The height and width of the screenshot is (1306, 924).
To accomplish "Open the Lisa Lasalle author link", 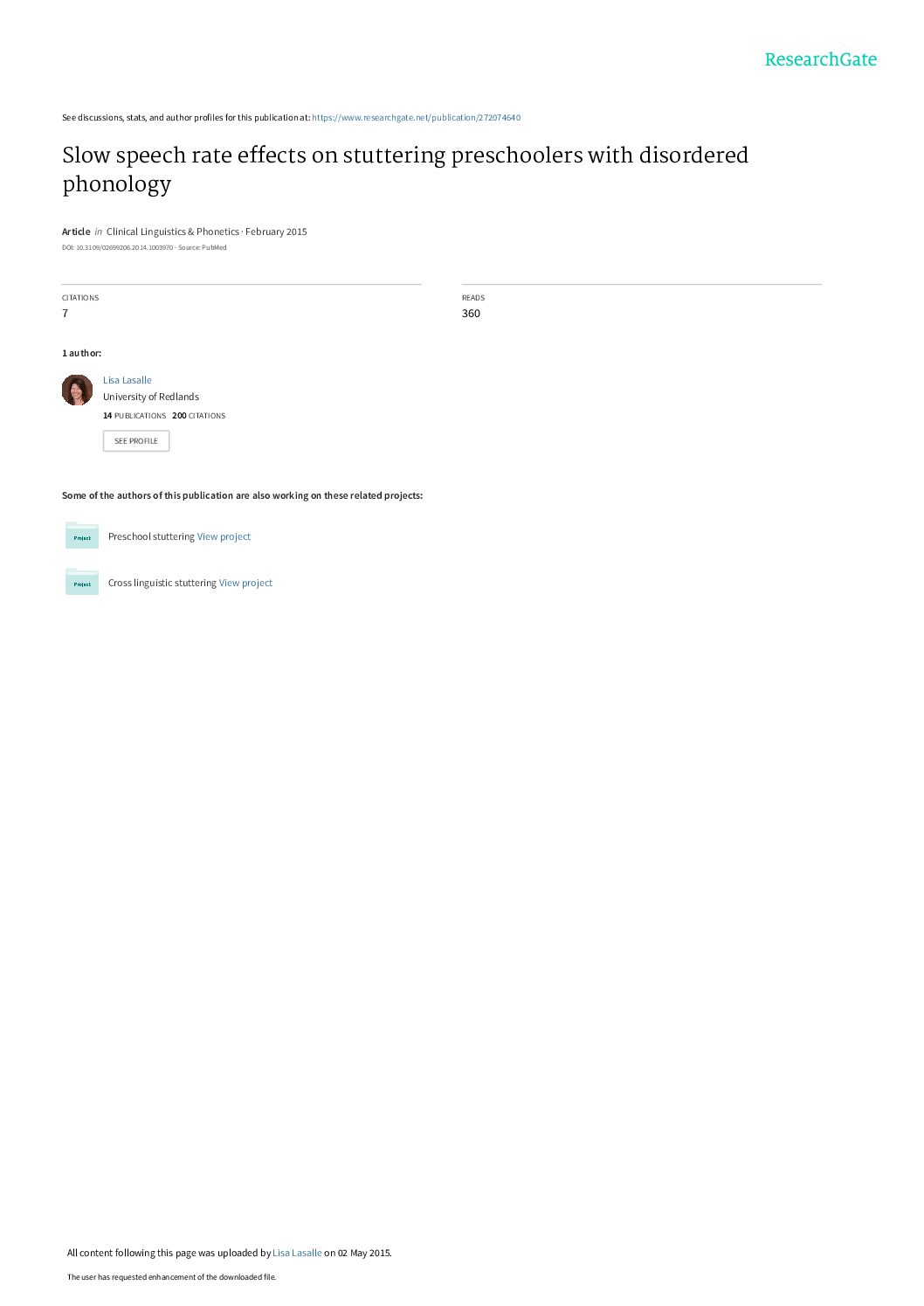I will [128, 380].
